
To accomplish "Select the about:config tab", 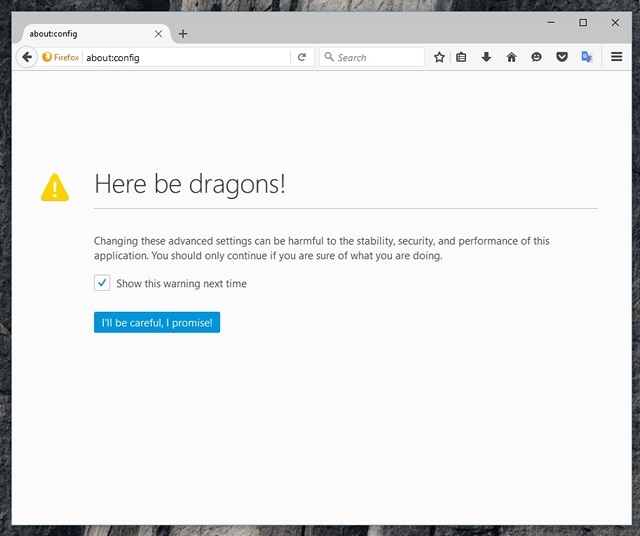I will [94, 34].
